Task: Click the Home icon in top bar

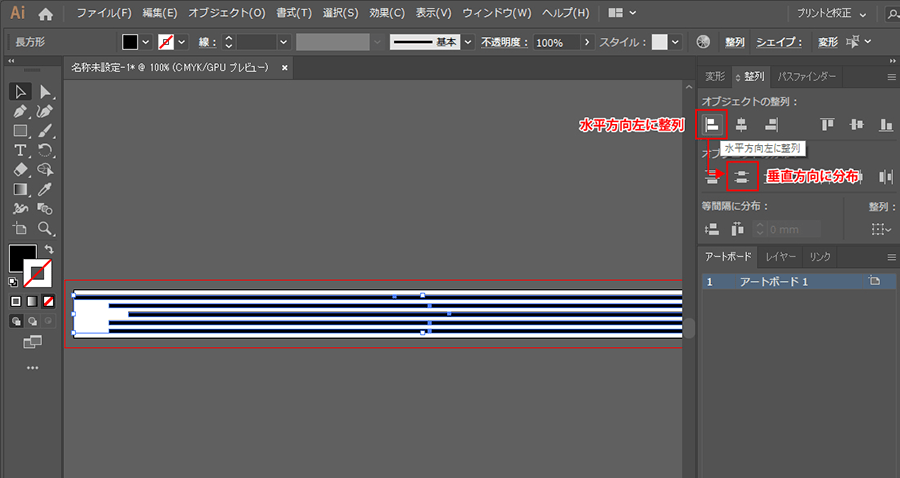Action: 45,14
